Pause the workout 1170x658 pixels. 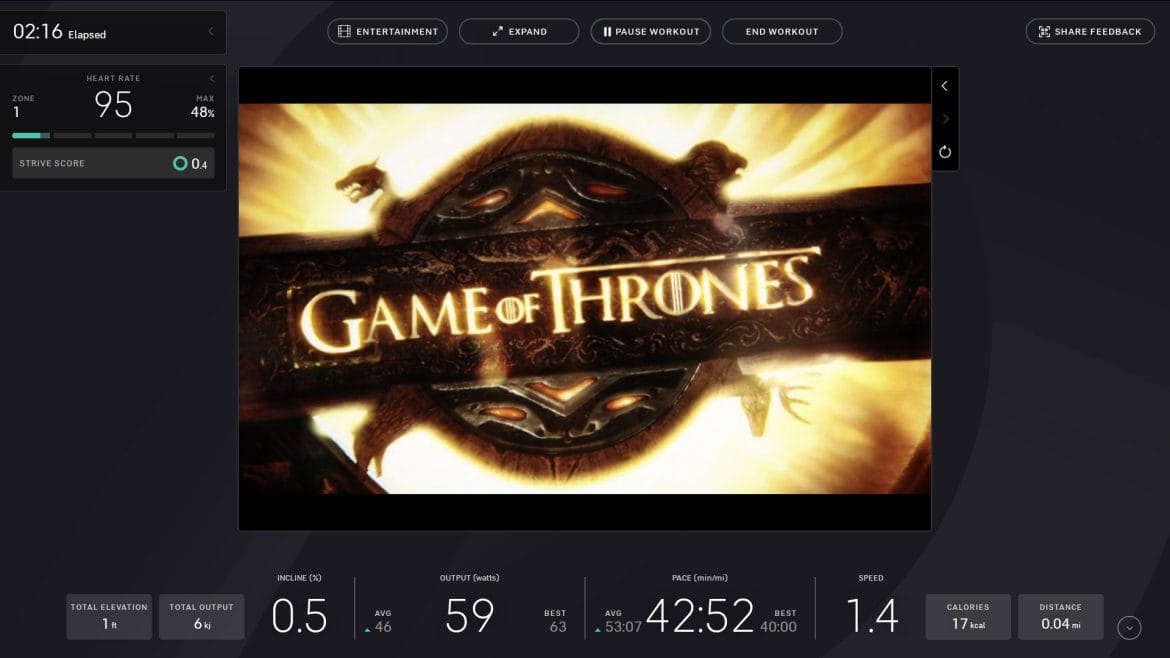tap(651, 31)
